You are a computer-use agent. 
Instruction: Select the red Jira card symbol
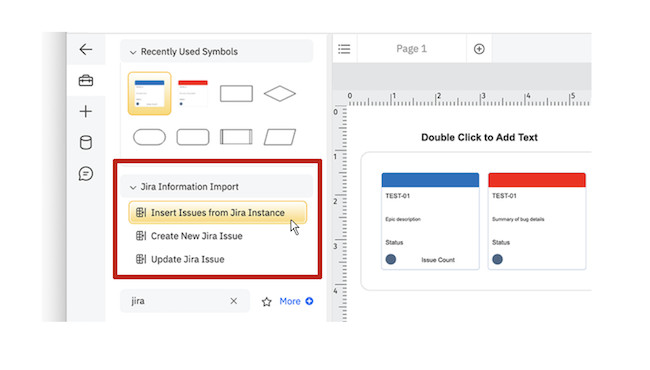point(193,93)
